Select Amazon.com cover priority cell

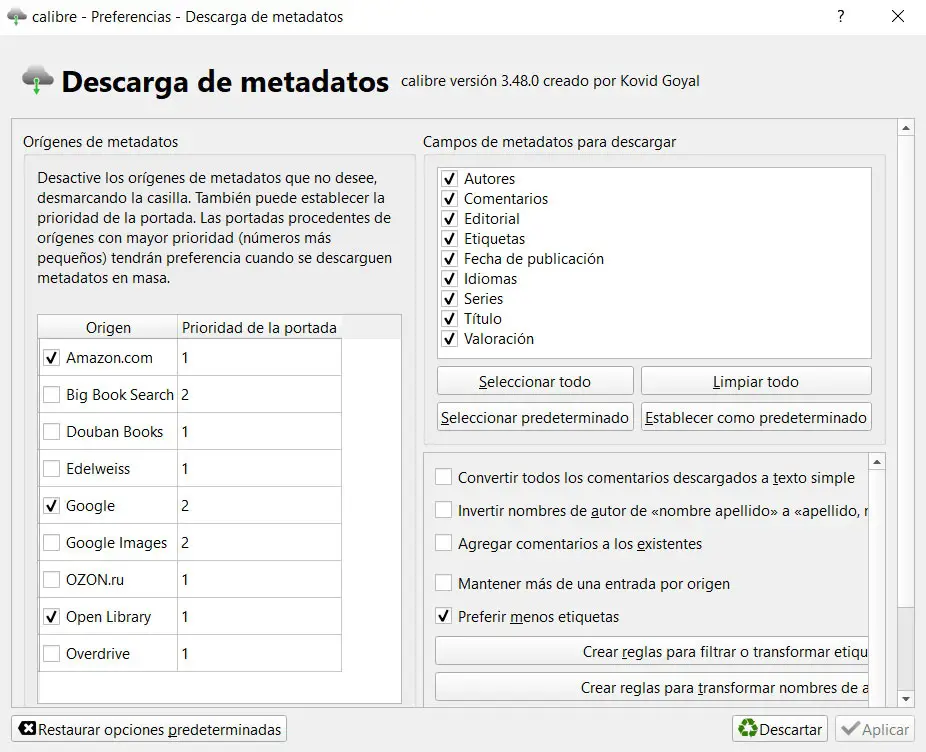[259, 357]
